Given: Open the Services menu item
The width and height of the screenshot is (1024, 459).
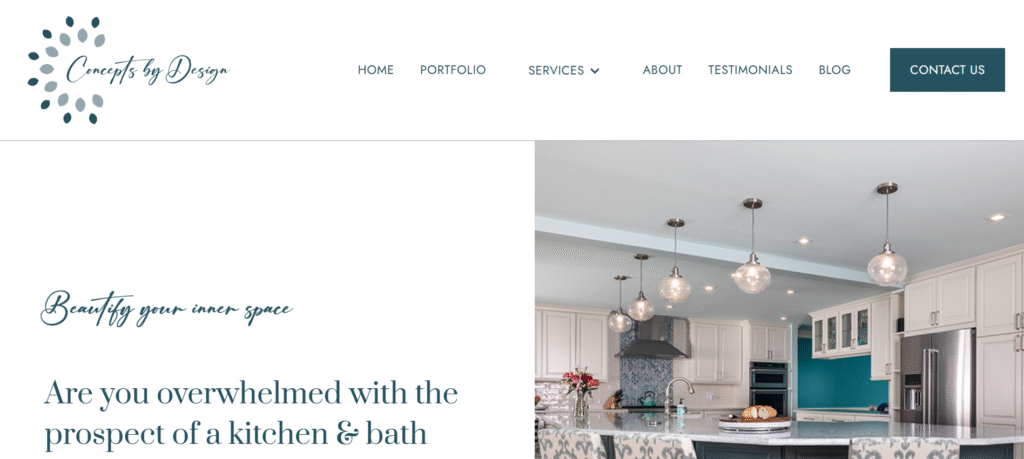Looking at the screenshot, I should 556,71.
